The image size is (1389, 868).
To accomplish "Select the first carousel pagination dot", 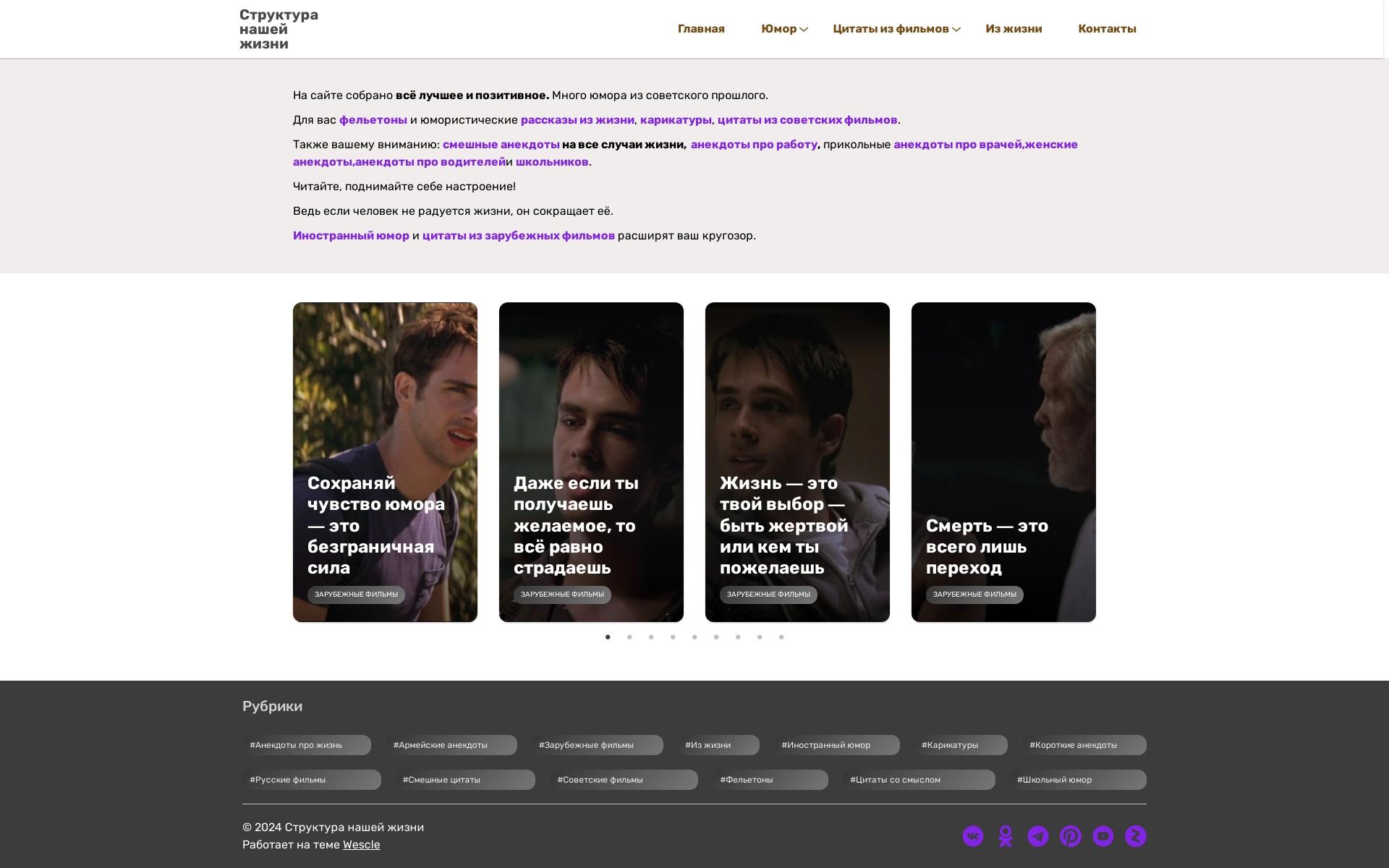I will [x=608, y=637].
